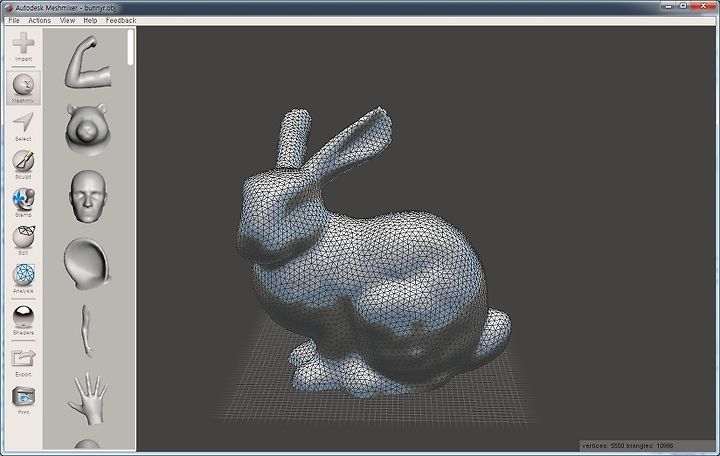
Task: Open the Feedback menu
Action: point(121,20)
